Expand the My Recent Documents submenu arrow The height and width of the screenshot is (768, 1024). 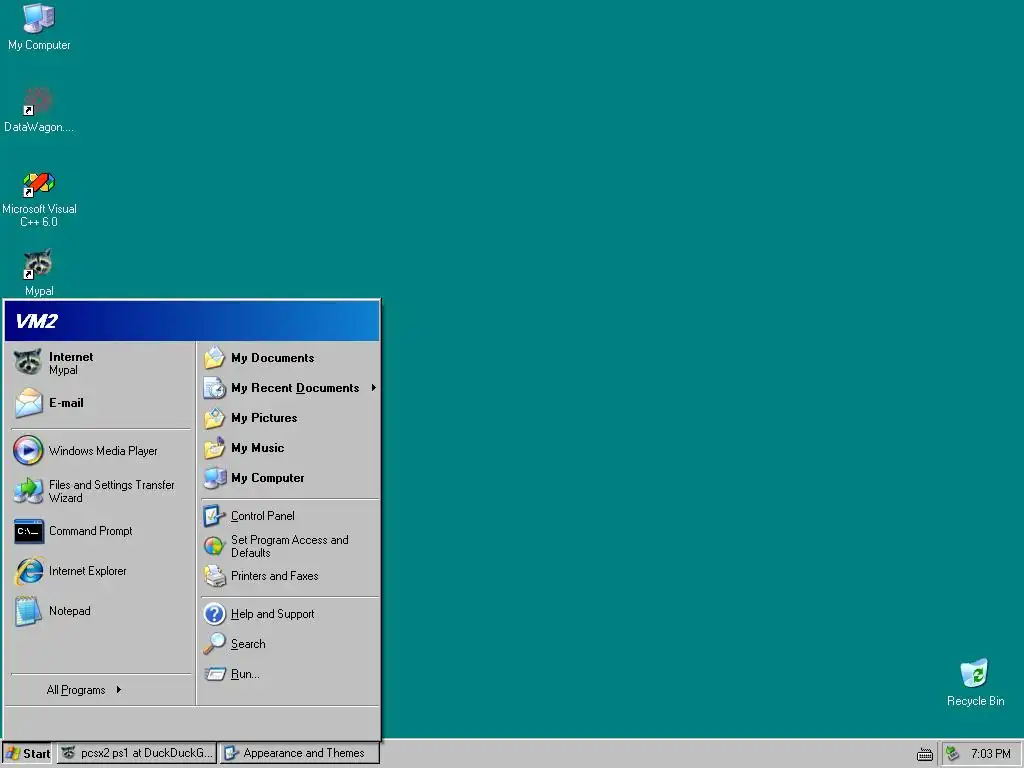(374, 388)
